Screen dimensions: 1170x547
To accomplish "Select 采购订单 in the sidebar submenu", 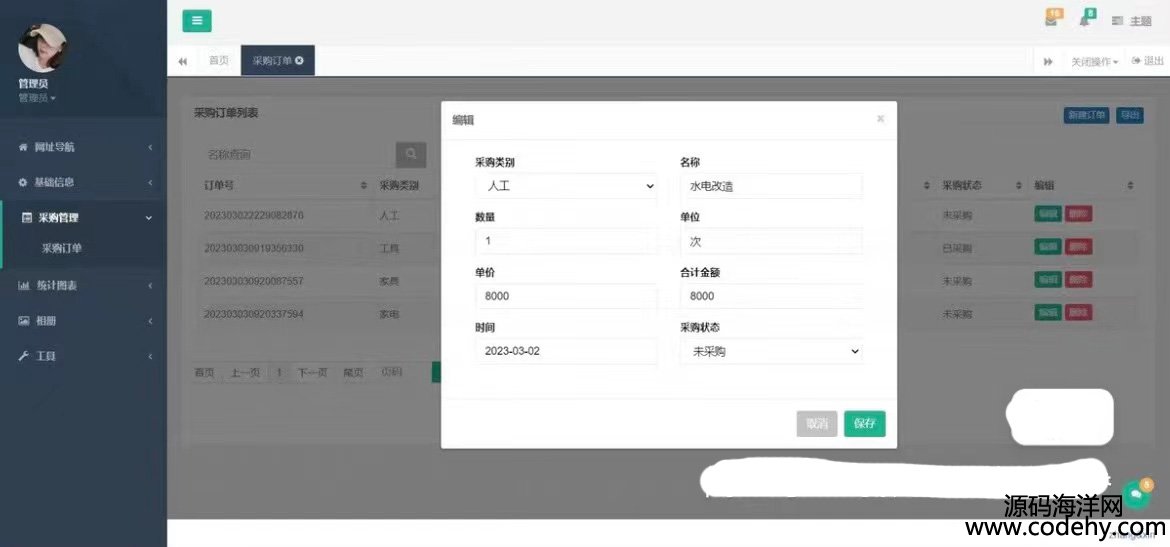I will pos(61,249).
